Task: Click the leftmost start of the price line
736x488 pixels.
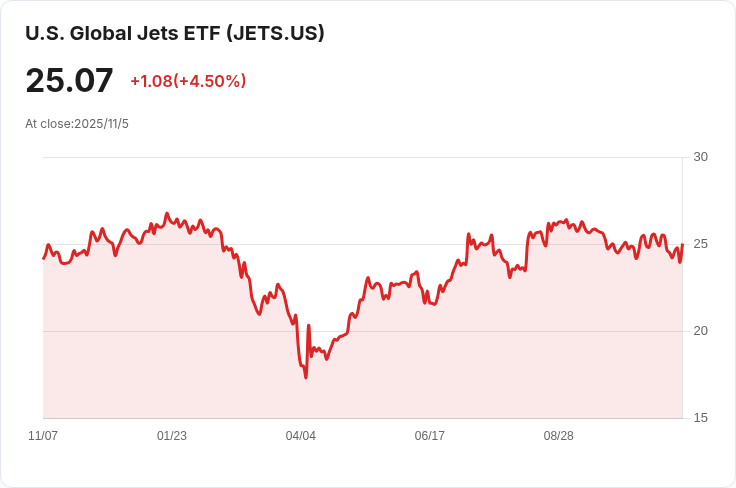Action: pyautogui.click(x=43, y=258)
